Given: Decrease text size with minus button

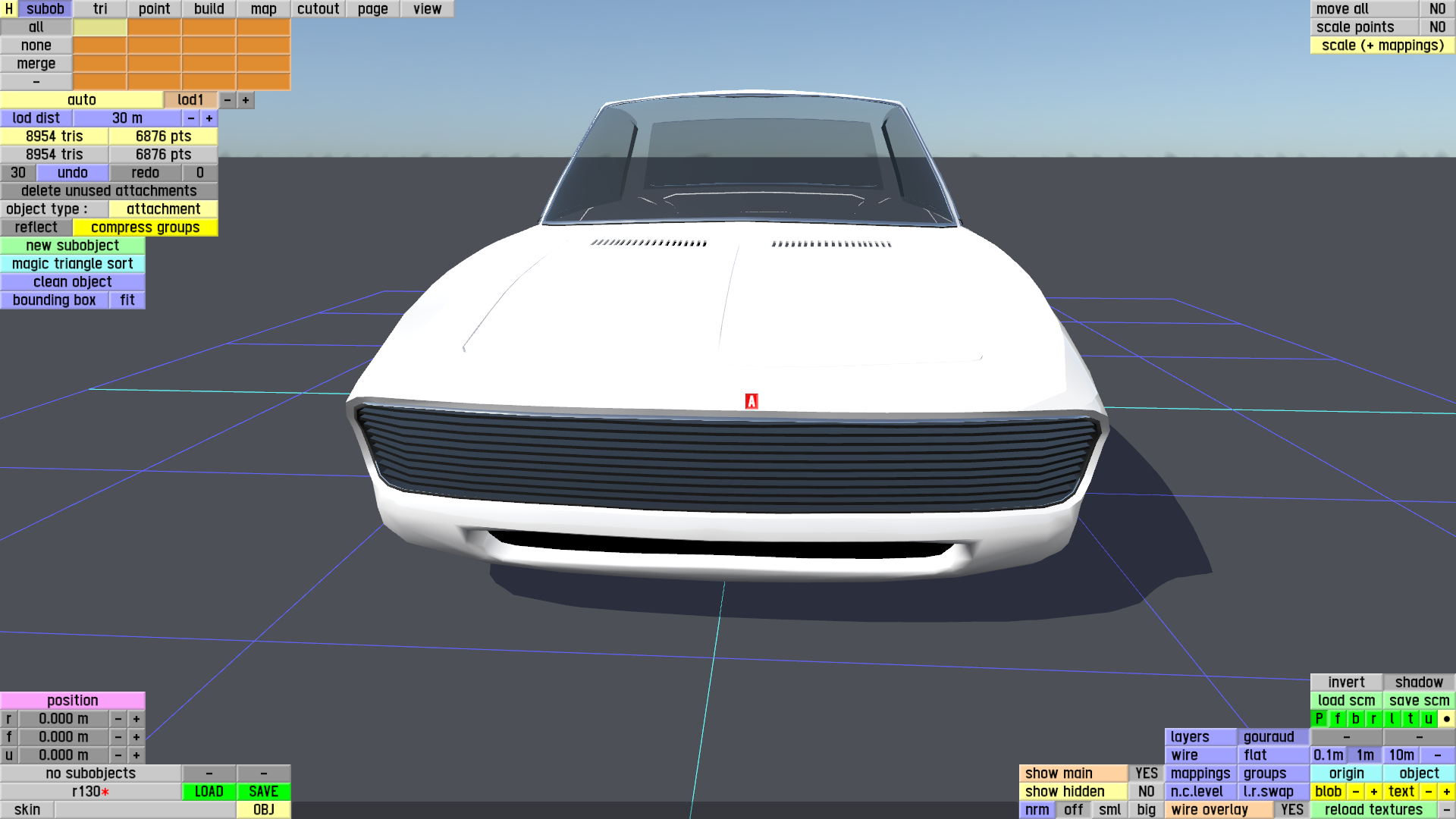Looking at the screenshot, I should coord(1429,792).
